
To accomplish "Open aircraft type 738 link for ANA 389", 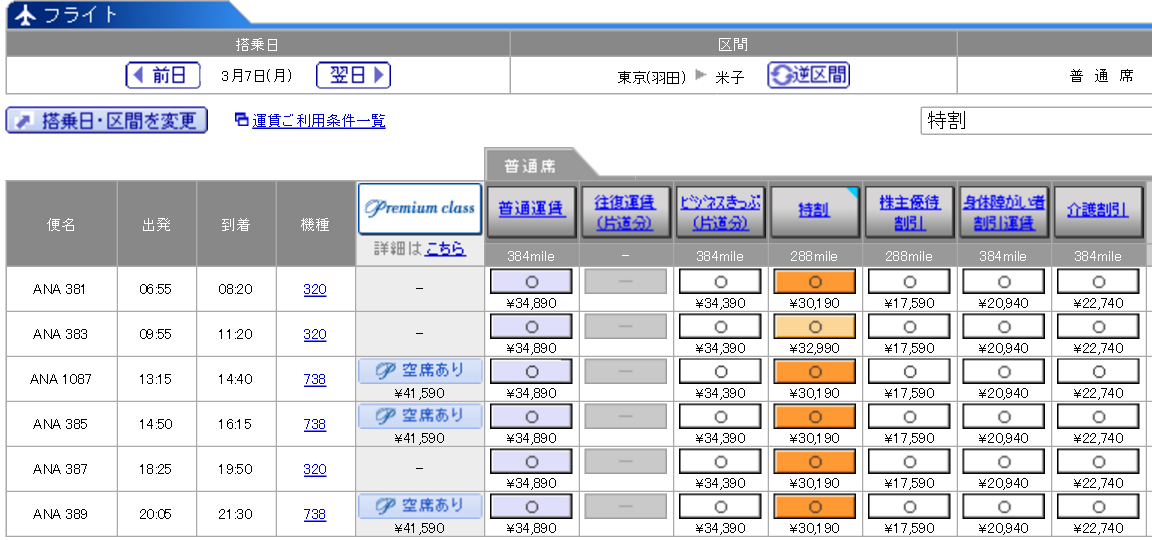I will 314,514.
